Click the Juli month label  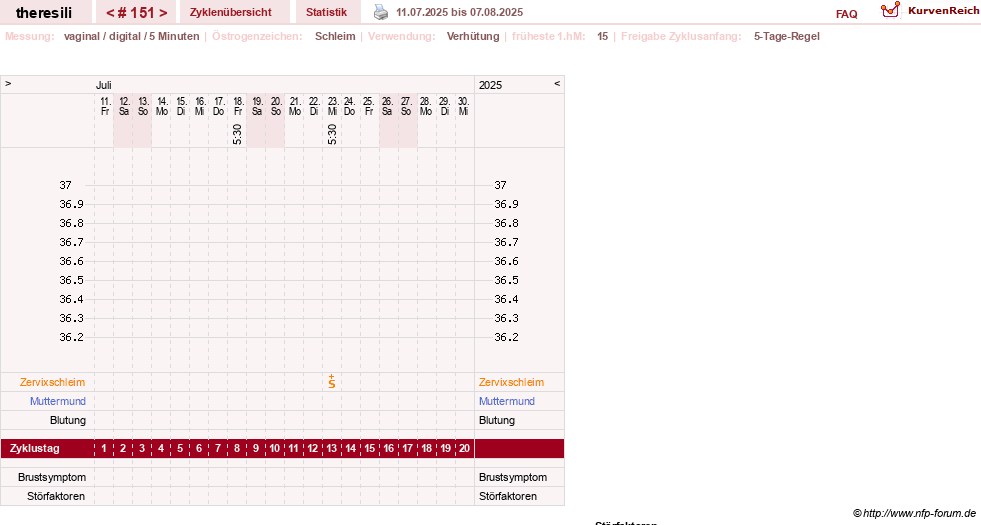(104, 85)
